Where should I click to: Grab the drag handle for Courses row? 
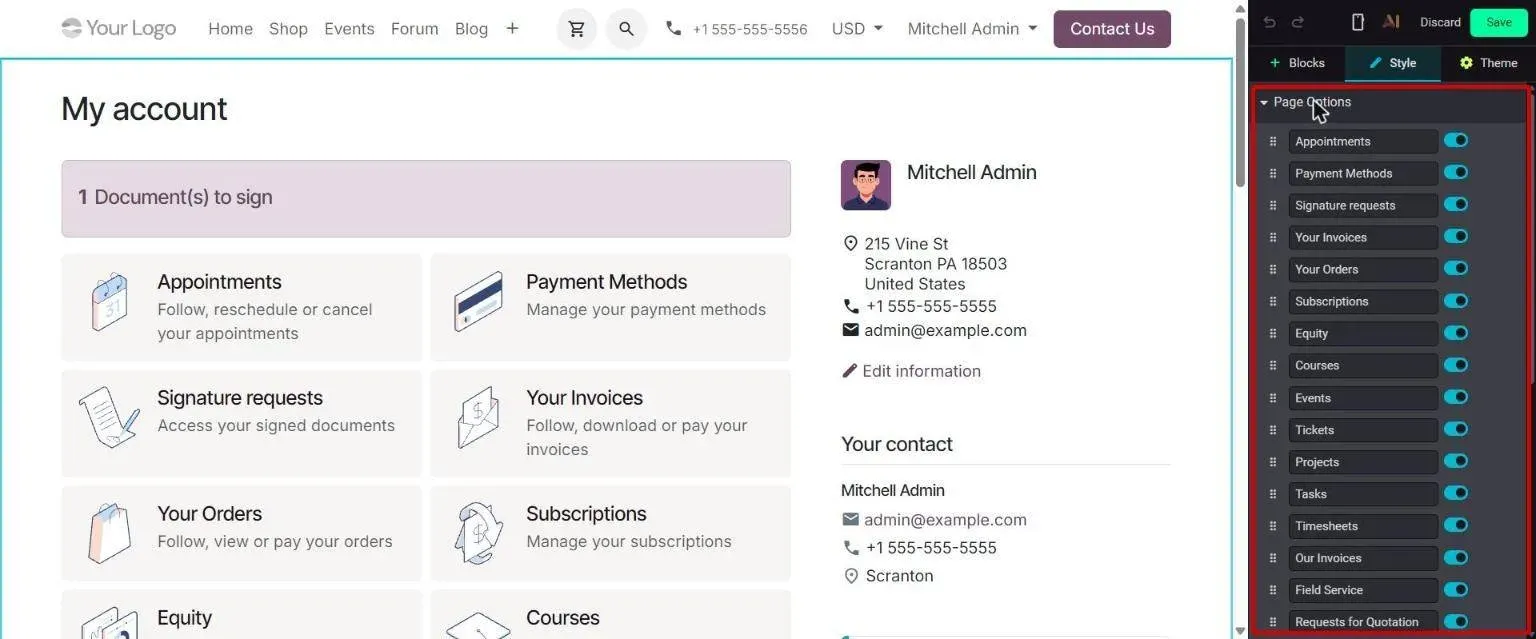[1273, 365]
